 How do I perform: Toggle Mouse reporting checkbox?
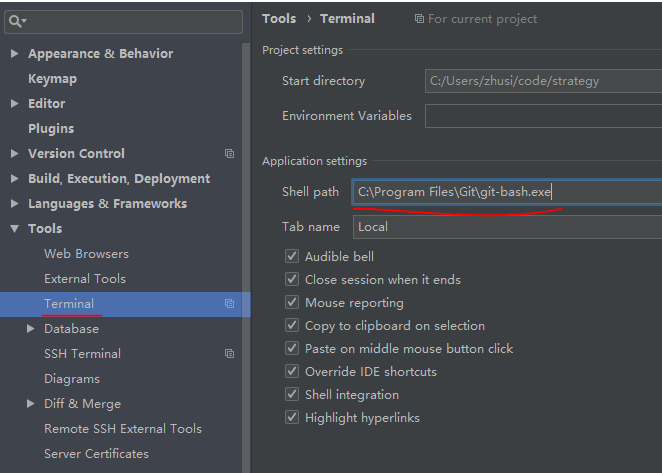pyautogui.click(x=292, y=302)
